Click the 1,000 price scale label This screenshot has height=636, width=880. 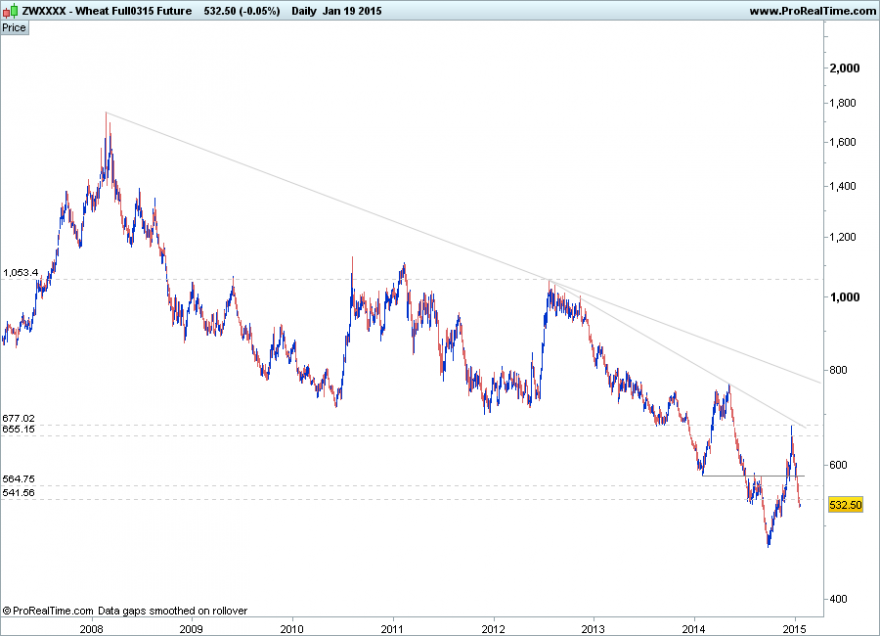pyautogui.click(x=845, y=297)
